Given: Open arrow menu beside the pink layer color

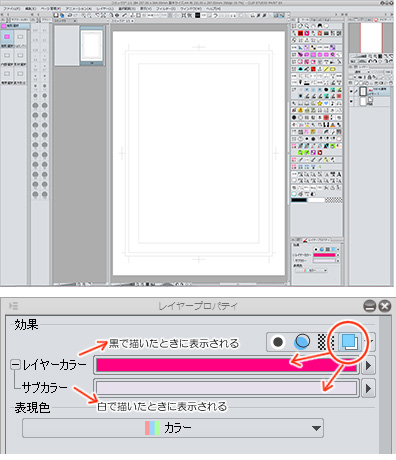Looking at the screenshot, I should [x=368, y=365].
